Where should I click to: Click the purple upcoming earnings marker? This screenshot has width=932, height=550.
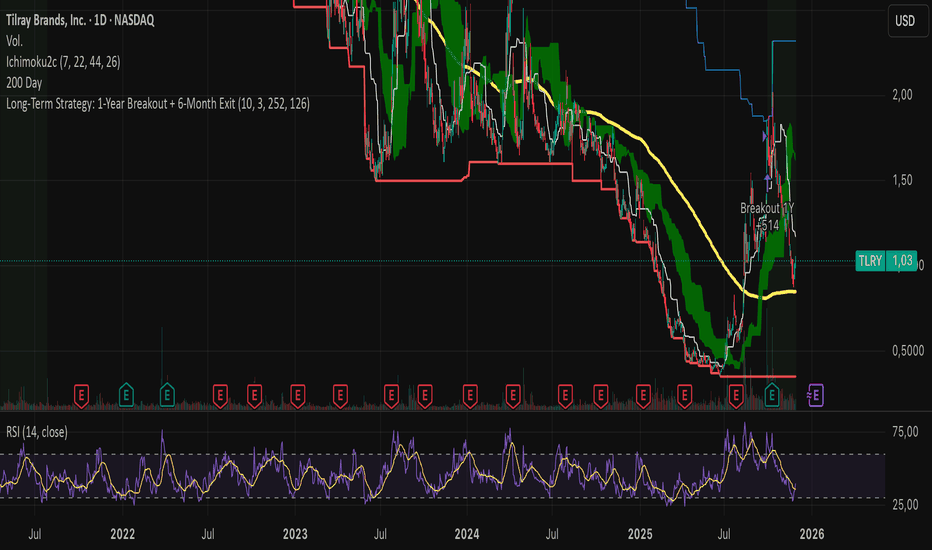(817, 396)
